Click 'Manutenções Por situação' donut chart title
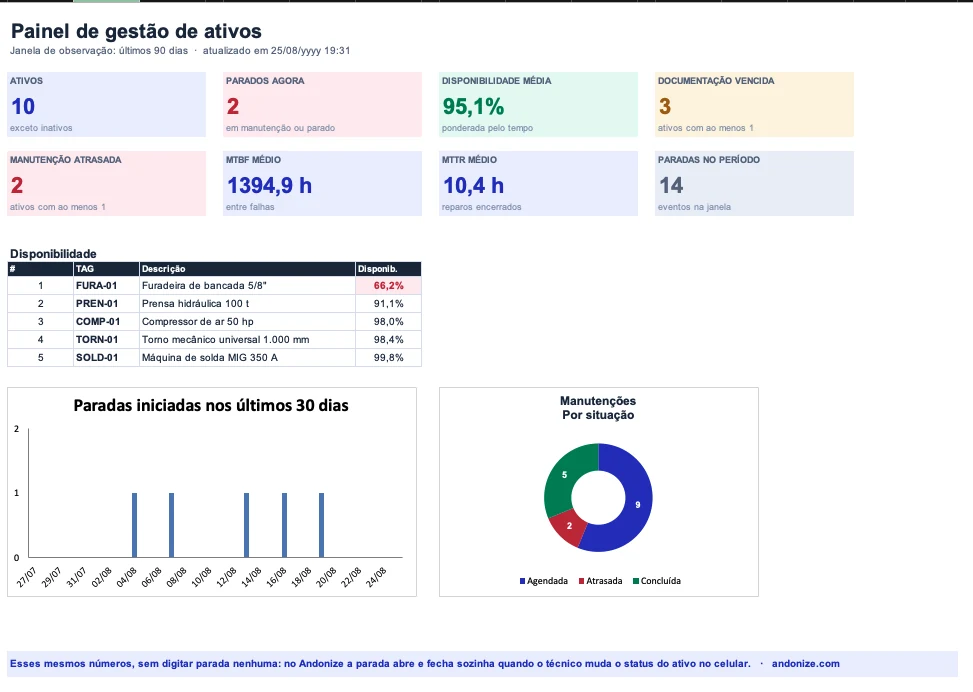This screenshot has height=692, width=973. pos(598,408)
